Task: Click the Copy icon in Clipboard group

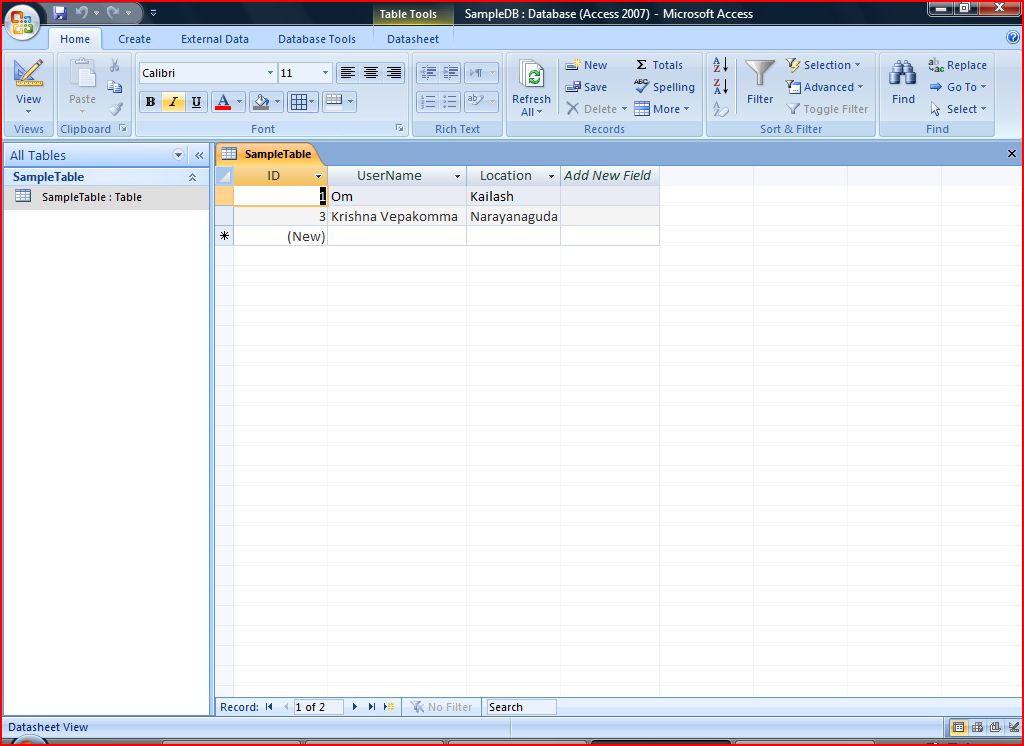Action: pyautogui.click(x=115, y=87)
